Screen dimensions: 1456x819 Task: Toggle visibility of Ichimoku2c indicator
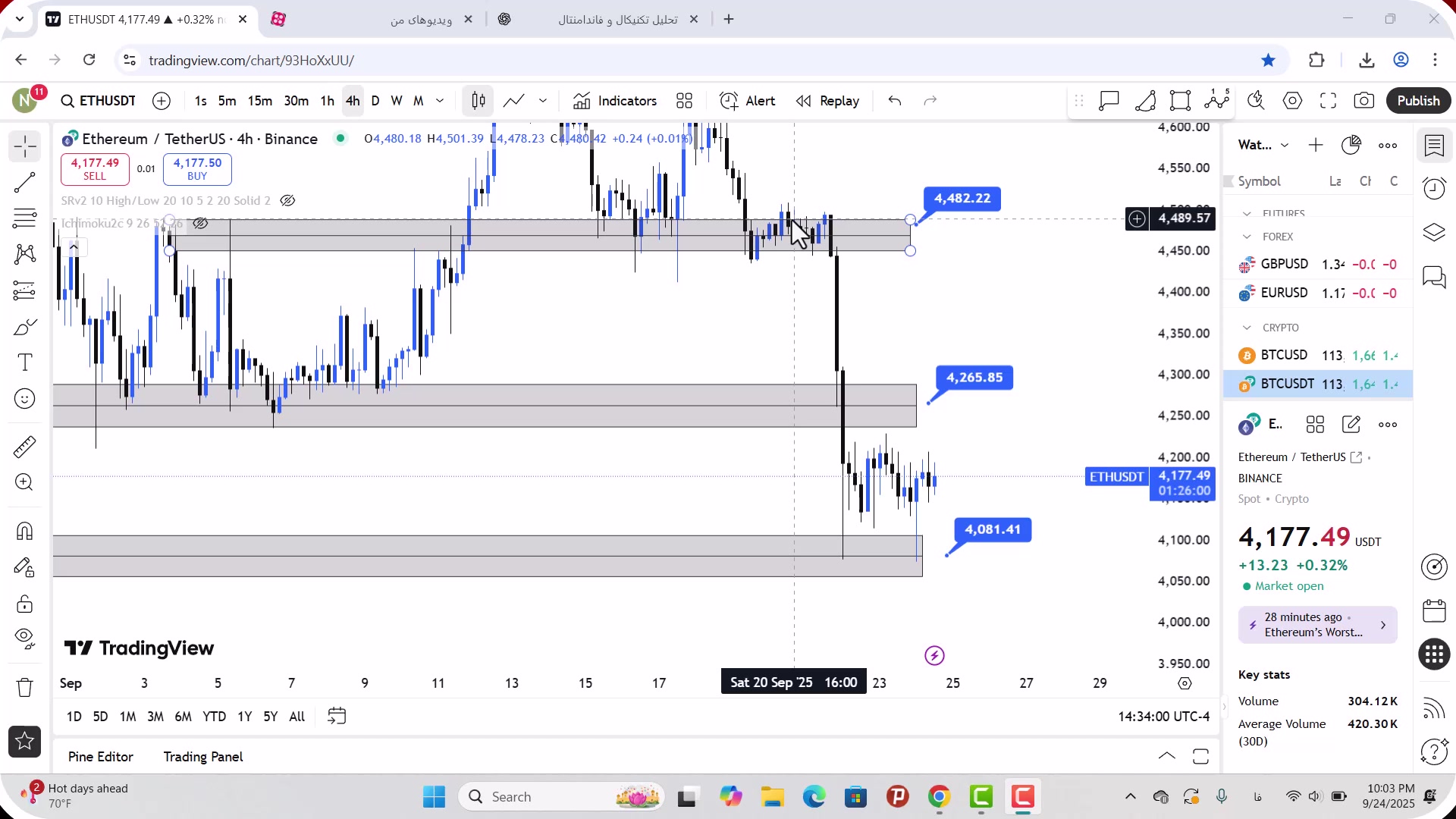coord(200,224)
